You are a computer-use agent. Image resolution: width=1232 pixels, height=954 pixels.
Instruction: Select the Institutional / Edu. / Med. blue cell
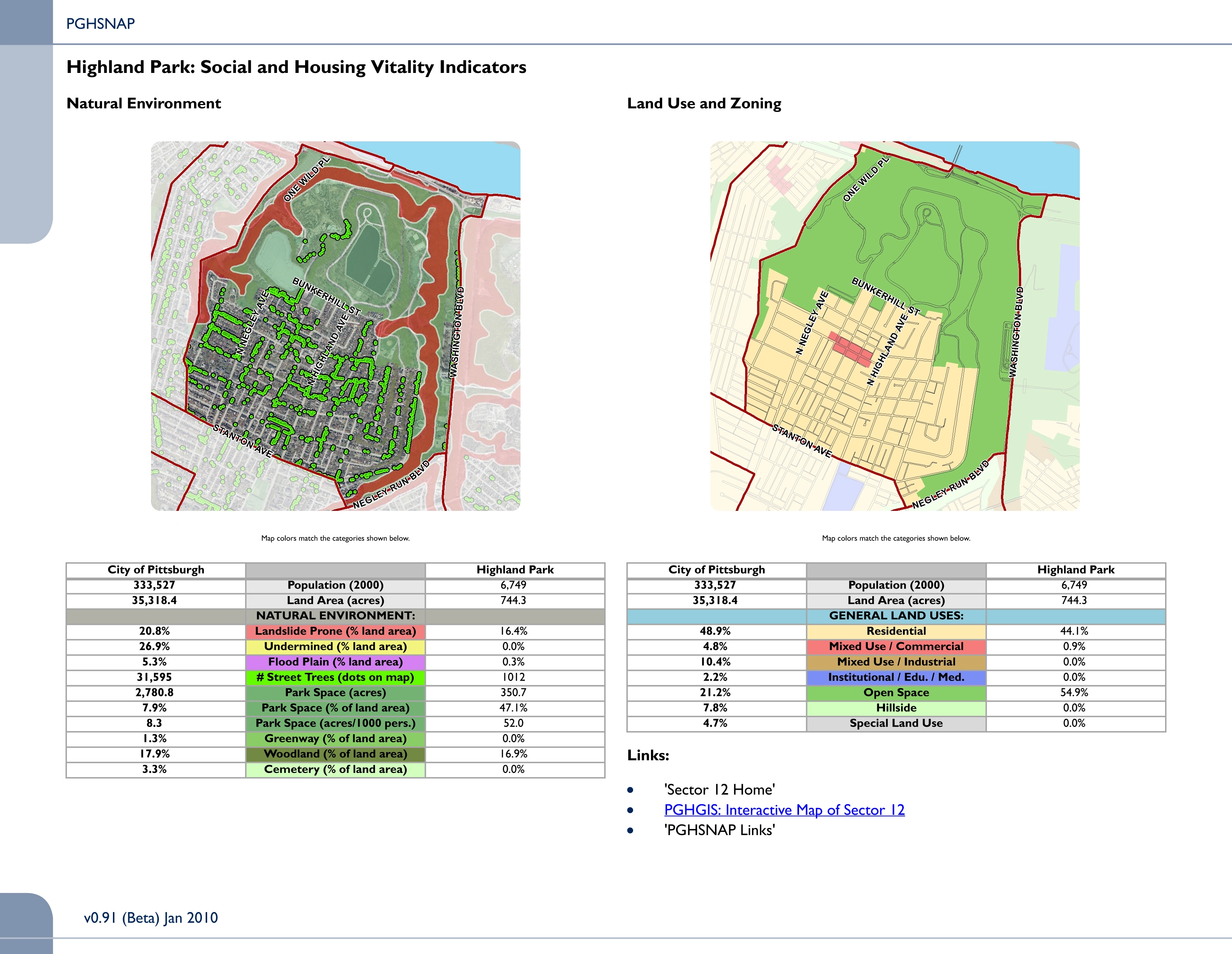point(896,677)
